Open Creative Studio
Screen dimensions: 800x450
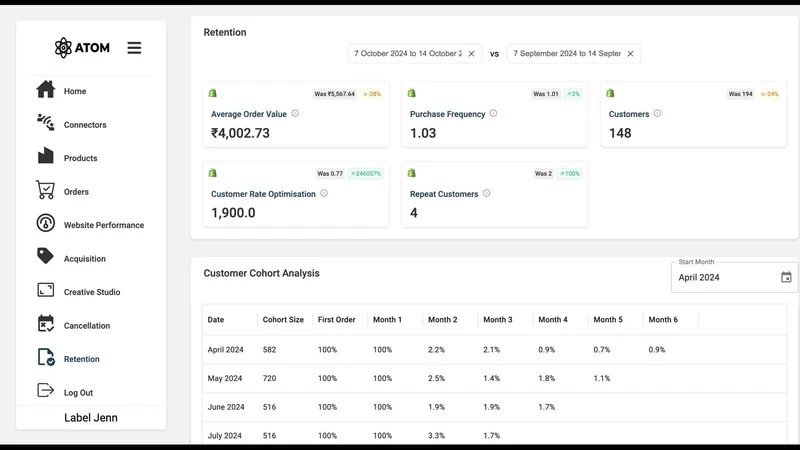coord(91,292)
